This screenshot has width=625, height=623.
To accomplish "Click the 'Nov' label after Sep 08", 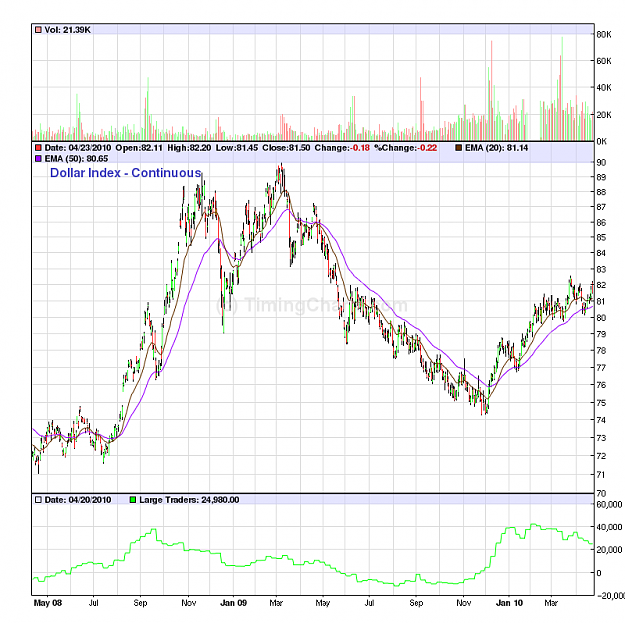I will [189, 603].
